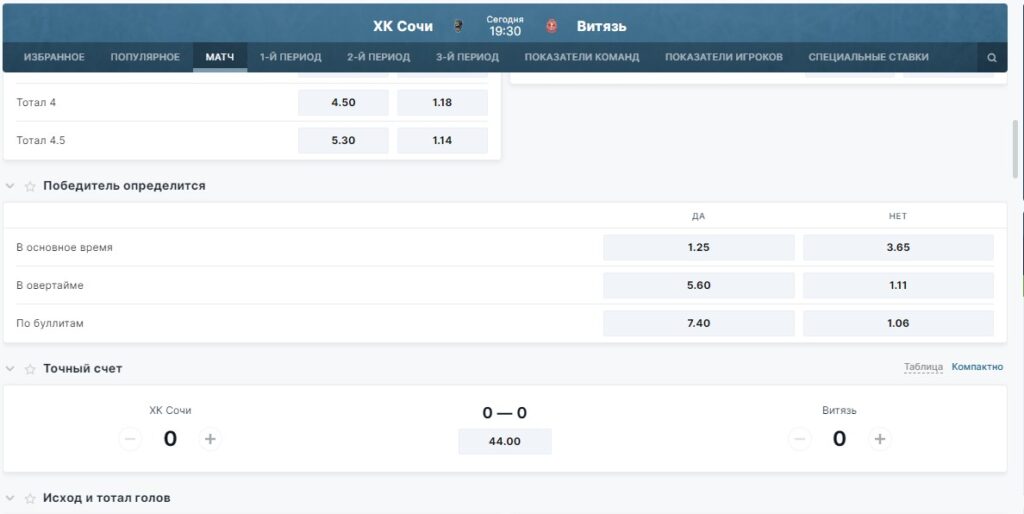
Task: Bet 1.18 on Тотал 4
Action: click(442, 103)
